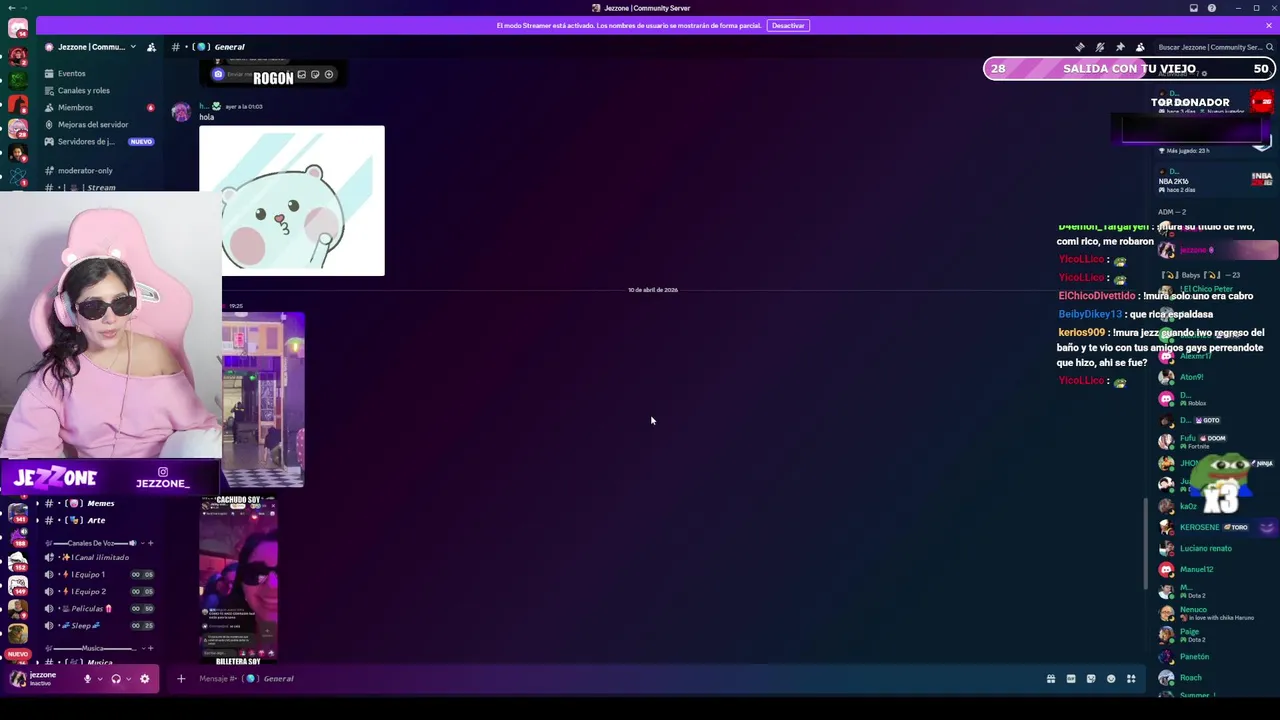Open headphones output options arrow
Screen dimensions: 1280x720
(128, 679)
